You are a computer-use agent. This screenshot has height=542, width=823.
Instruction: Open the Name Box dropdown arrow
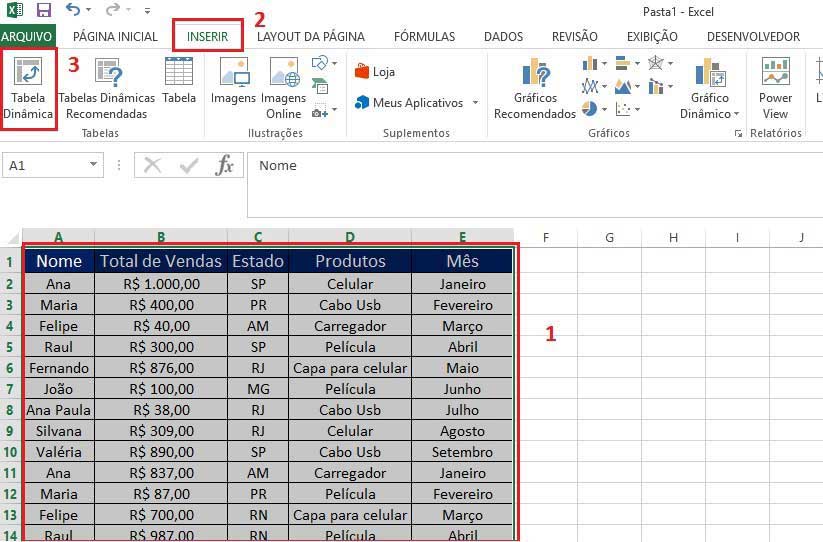(94, 166)
